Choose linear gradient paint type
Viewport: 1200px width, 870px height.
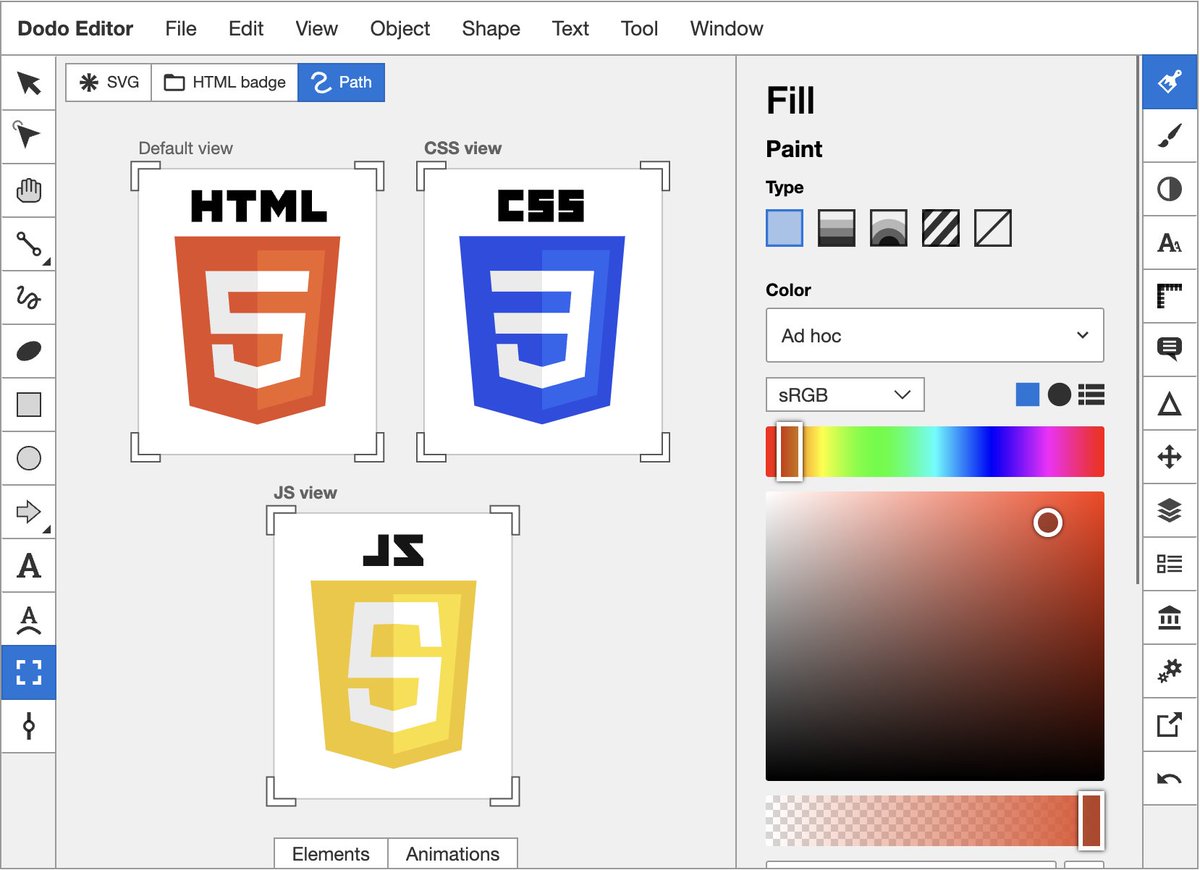837,228
